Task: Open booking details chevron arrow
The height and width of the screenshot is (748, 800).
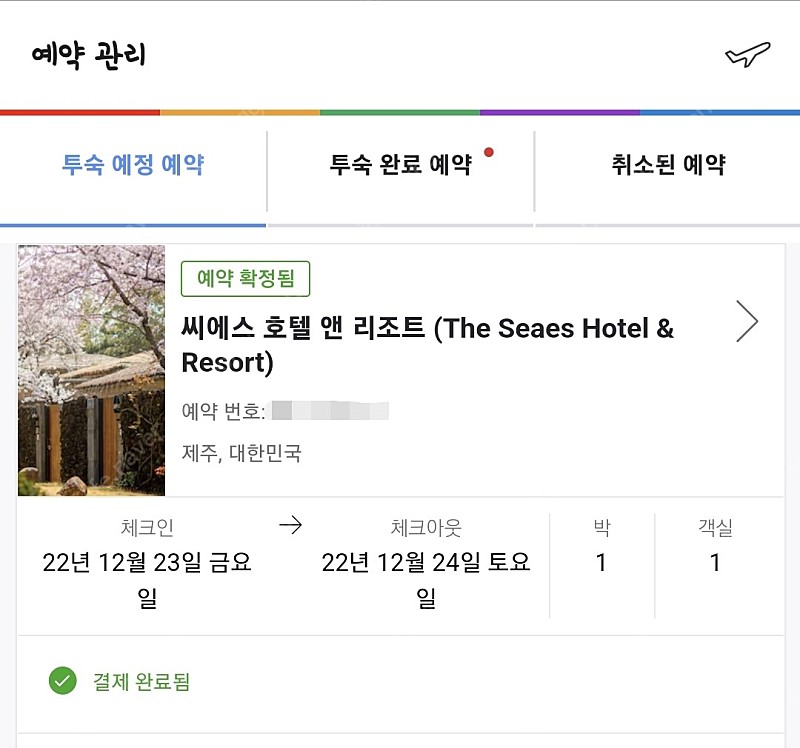Action: point(747,321)
